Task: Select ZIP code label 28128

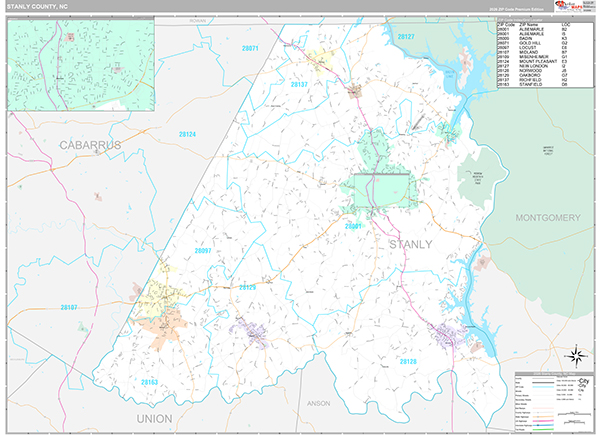Action: (x=408, y=361)
